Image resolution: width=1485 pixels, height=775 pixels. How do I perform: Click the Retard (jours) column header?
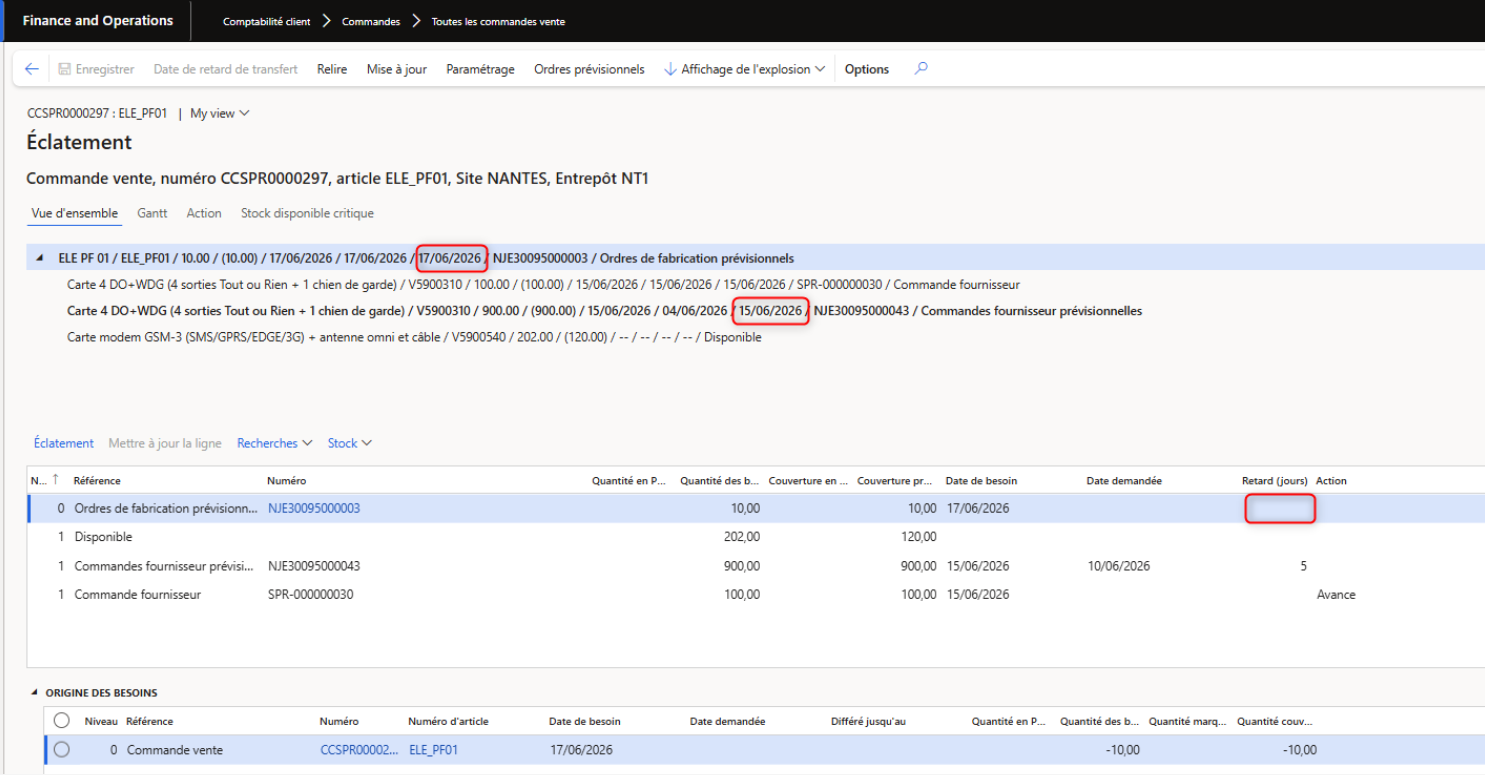pyautogui.click(x=1275, y=481)
